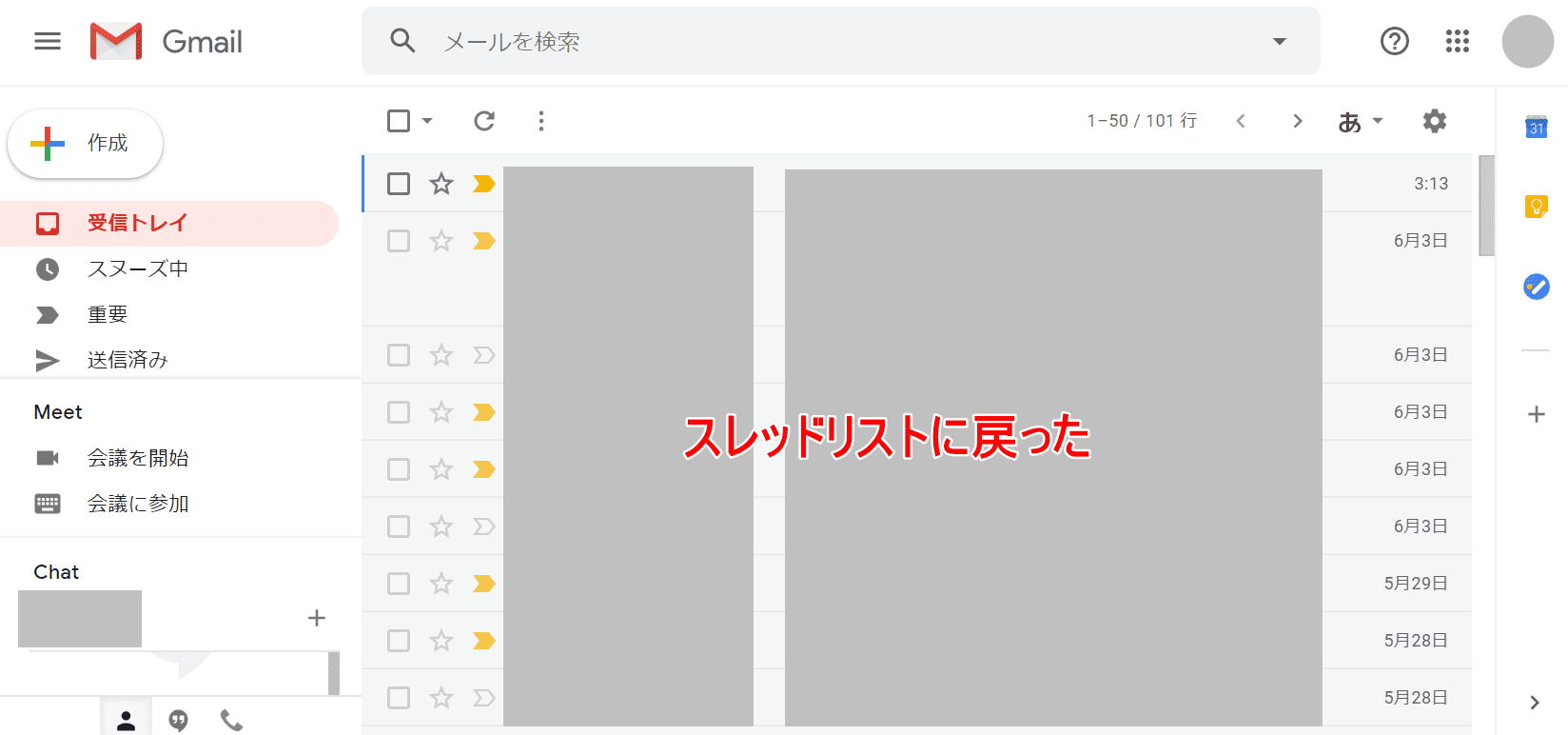Open Google Tasks side panel icon
Screen dimensions: 1568x735
pyautogui.click(x=1537, y=287)
